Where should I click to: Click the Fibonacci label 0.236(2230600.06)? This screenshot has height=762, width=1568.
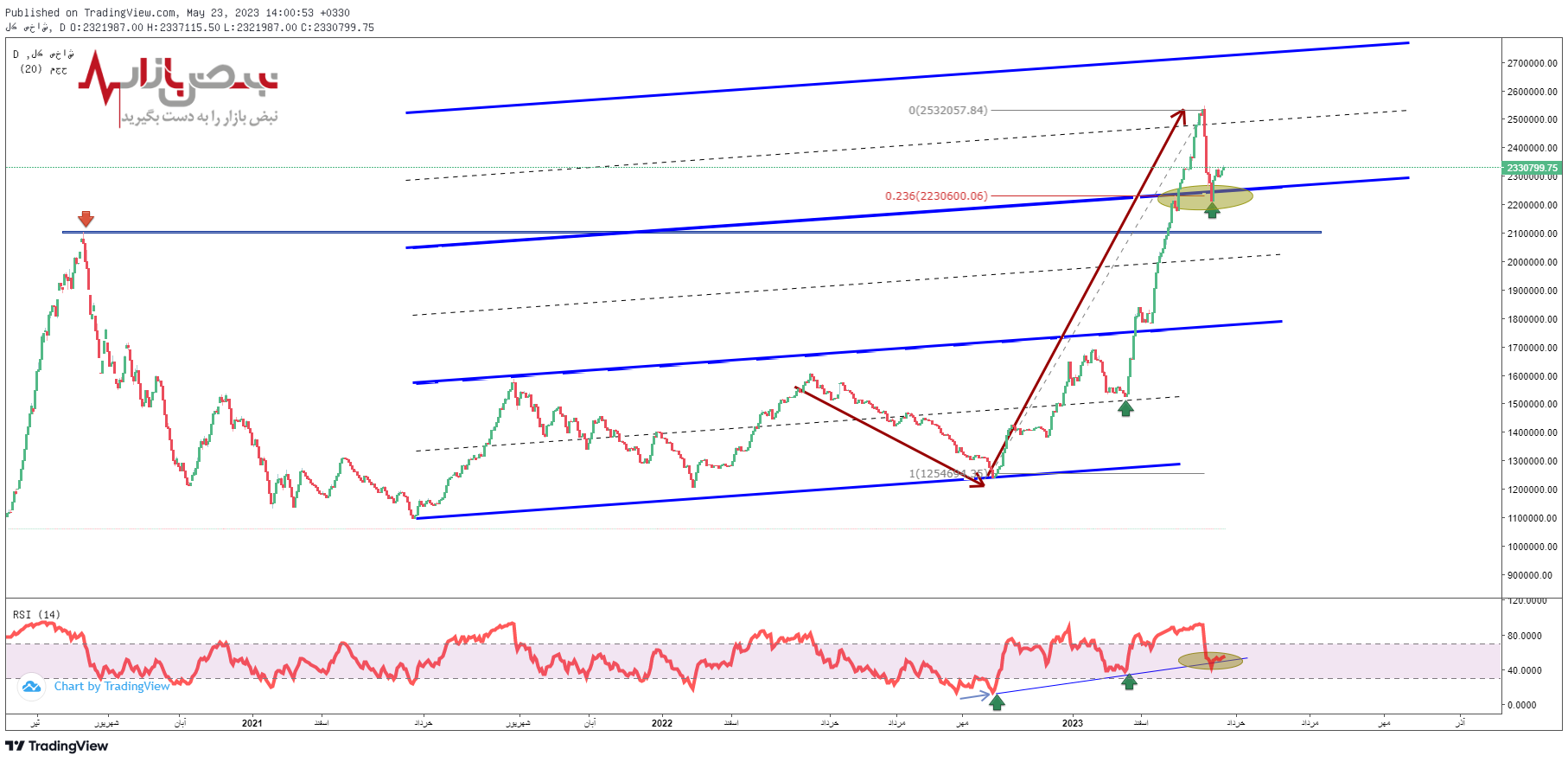(936, 196)
